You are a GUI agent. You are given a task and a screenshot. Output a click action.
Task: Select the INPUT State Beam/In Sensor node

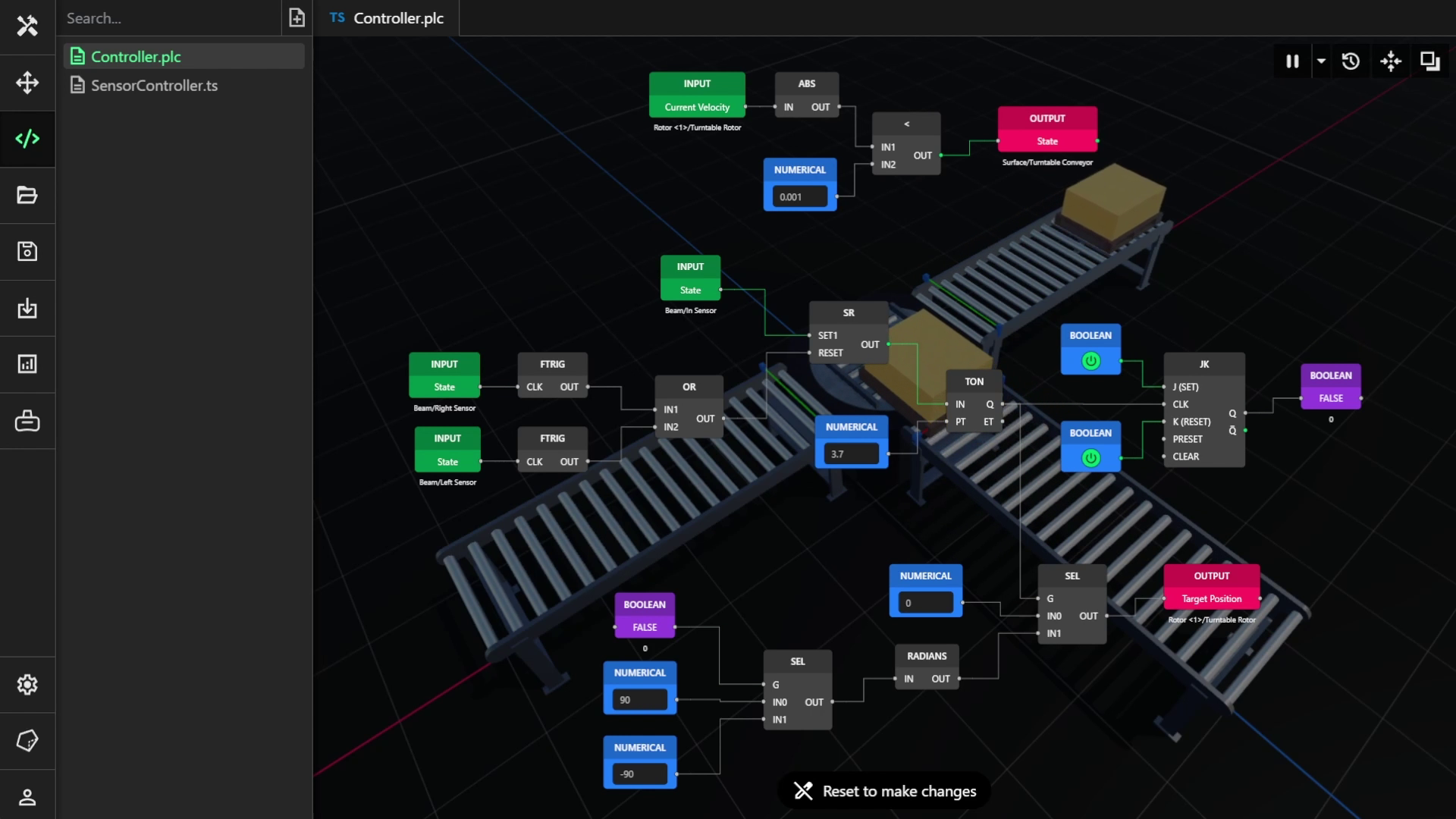click(x=690, y=278)
